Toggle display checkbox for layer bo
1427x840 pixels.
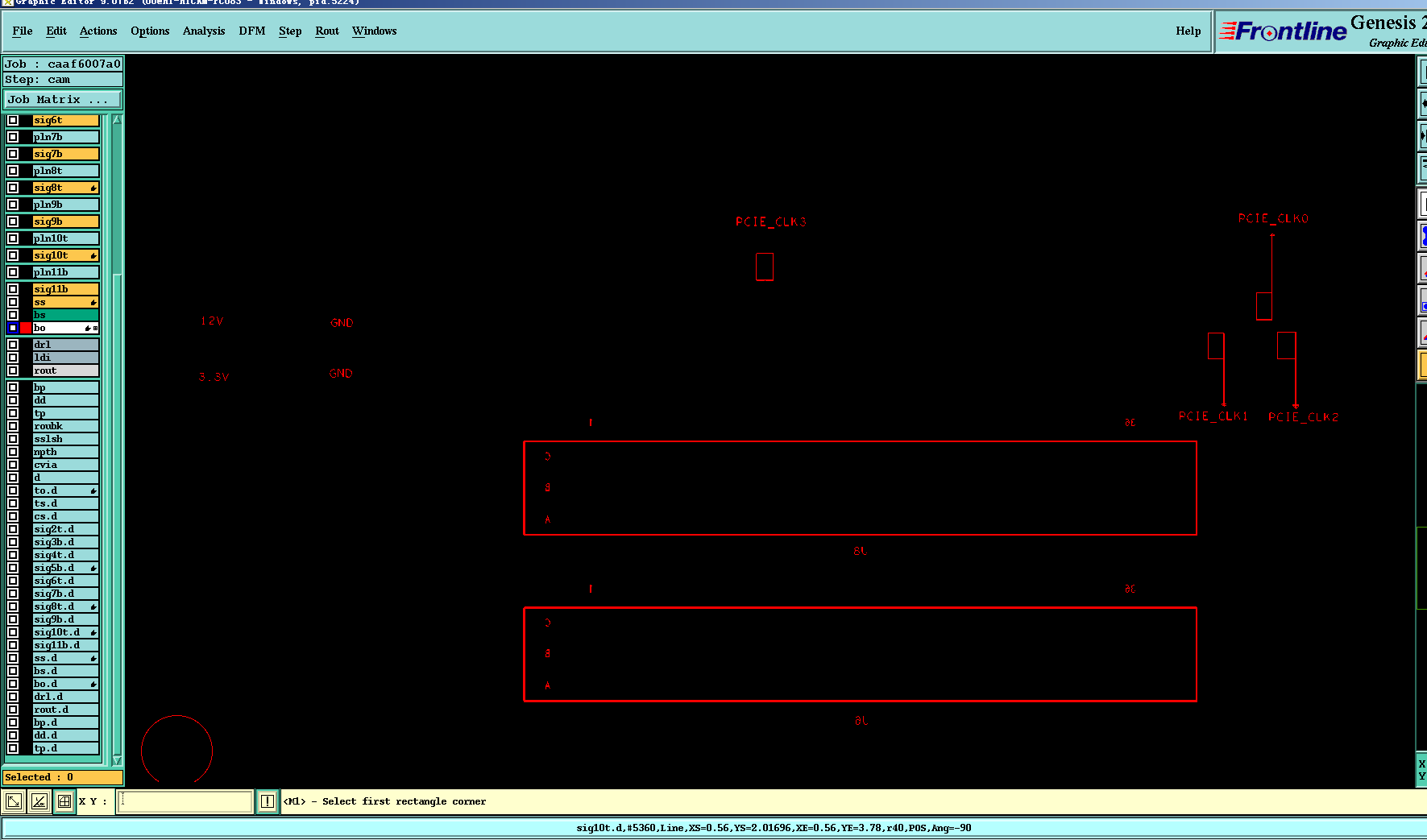[x=13, y=329]
